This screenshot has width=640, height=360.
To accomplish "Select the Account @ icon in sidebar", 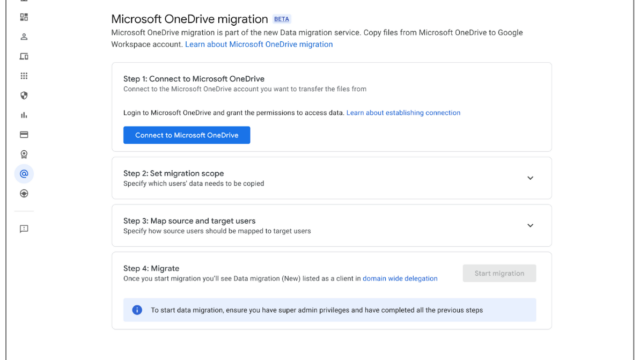I will [x=24, y=174].
